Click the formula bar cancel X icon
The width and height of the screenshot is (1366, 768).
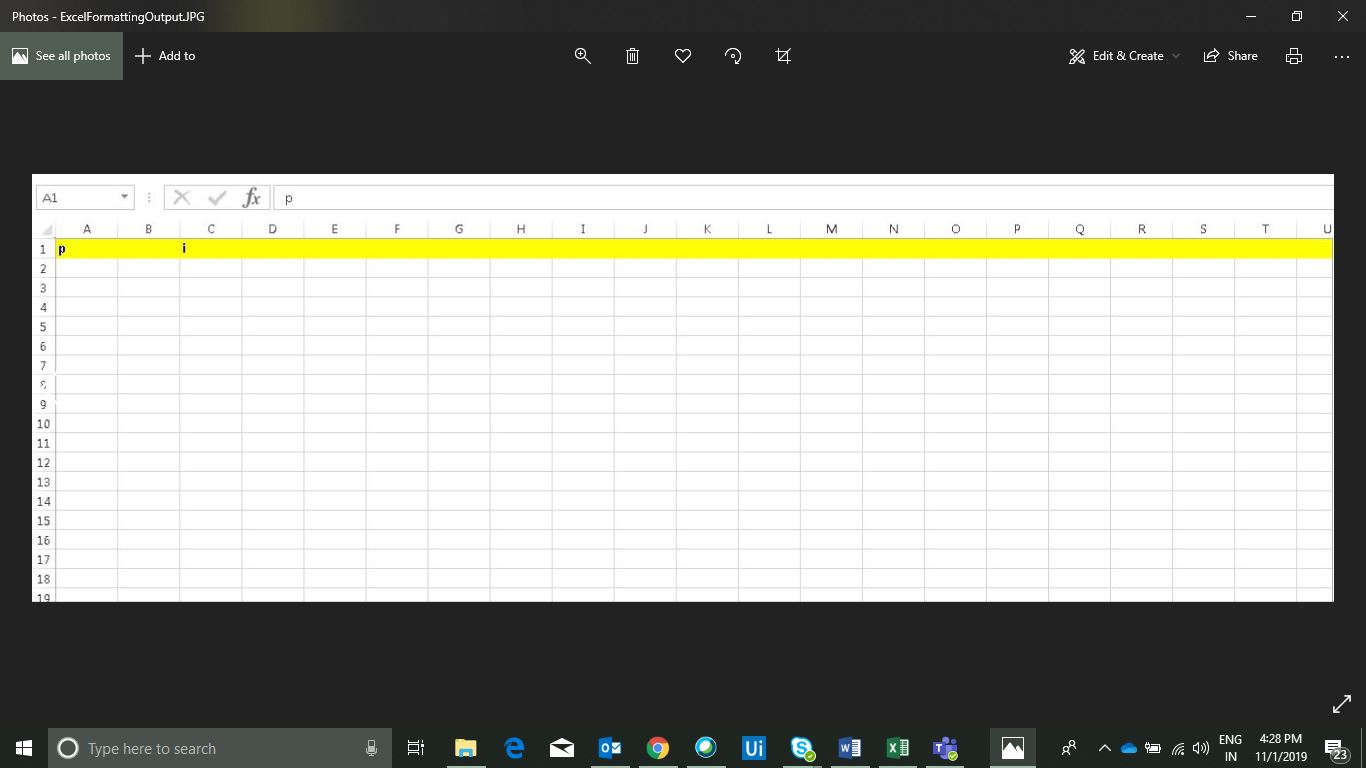click(181, 198)
